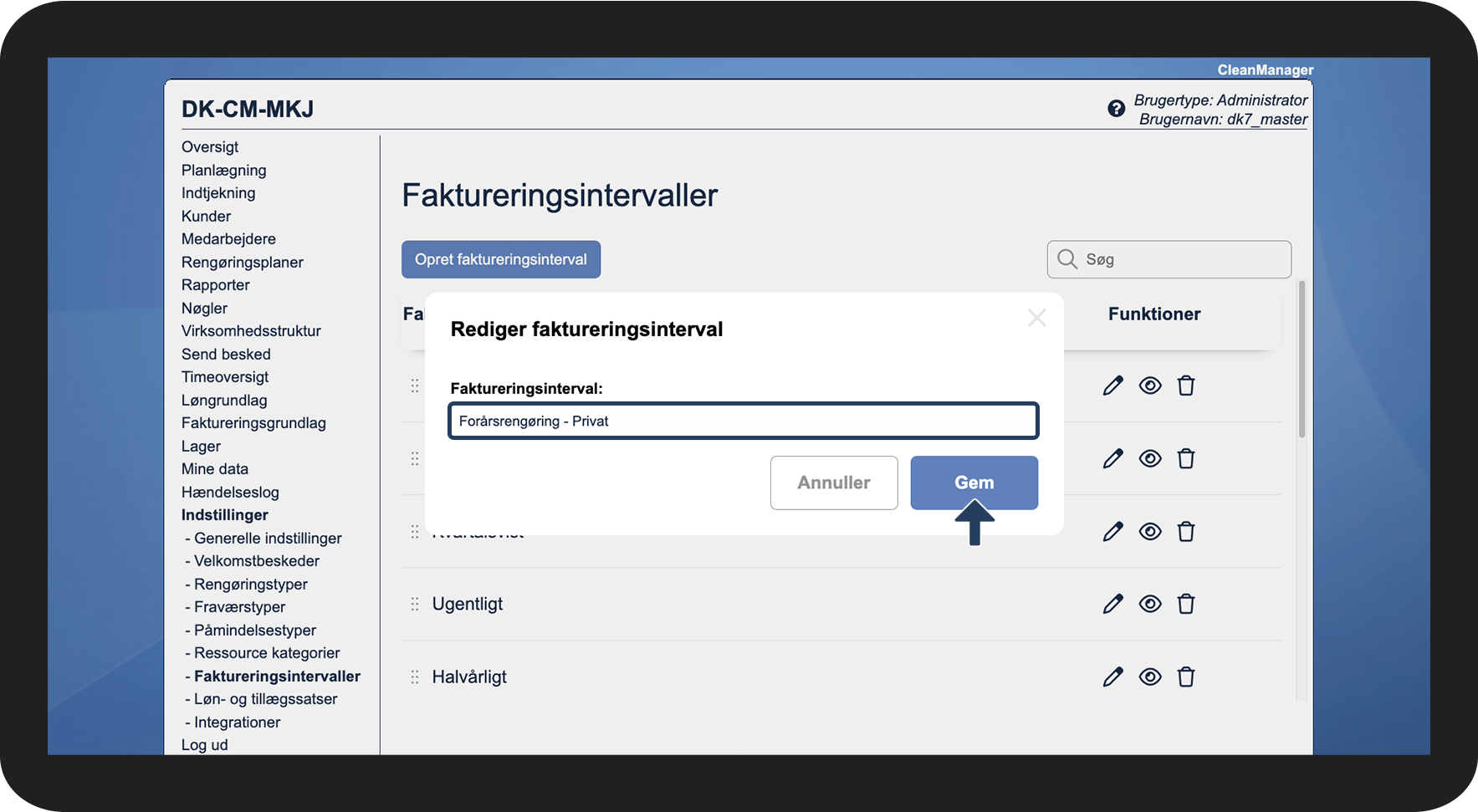Open Planlægning in the sidebar

(224, 170)
